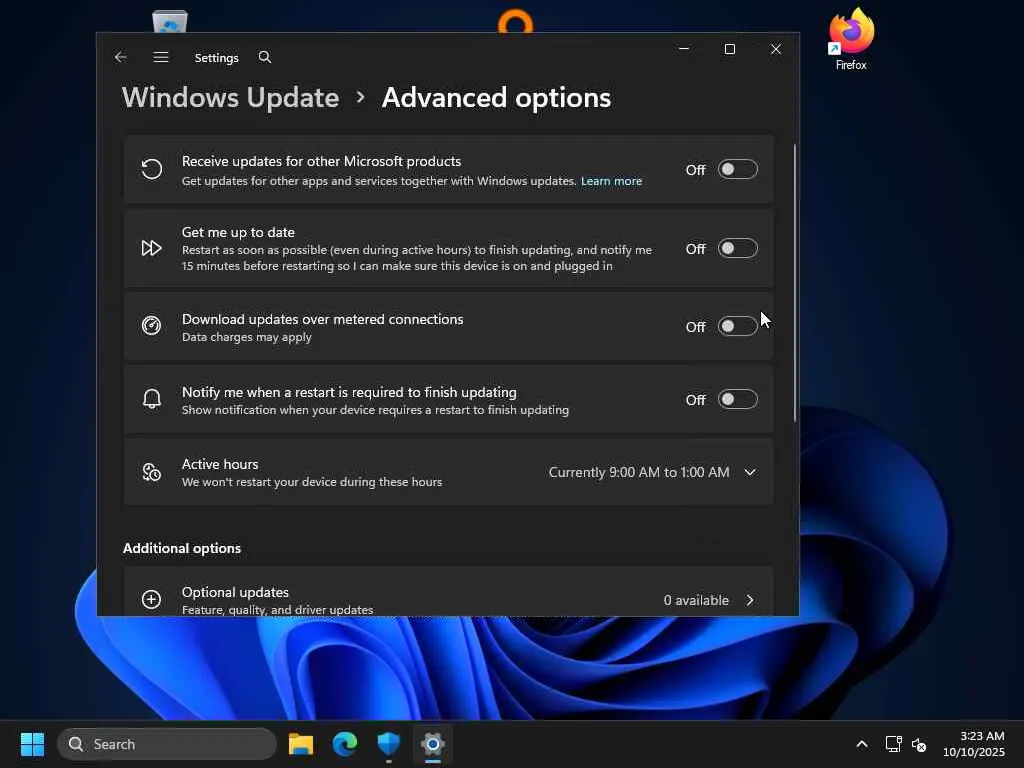Click the clock icon beside Active hours

pos(152,472)
